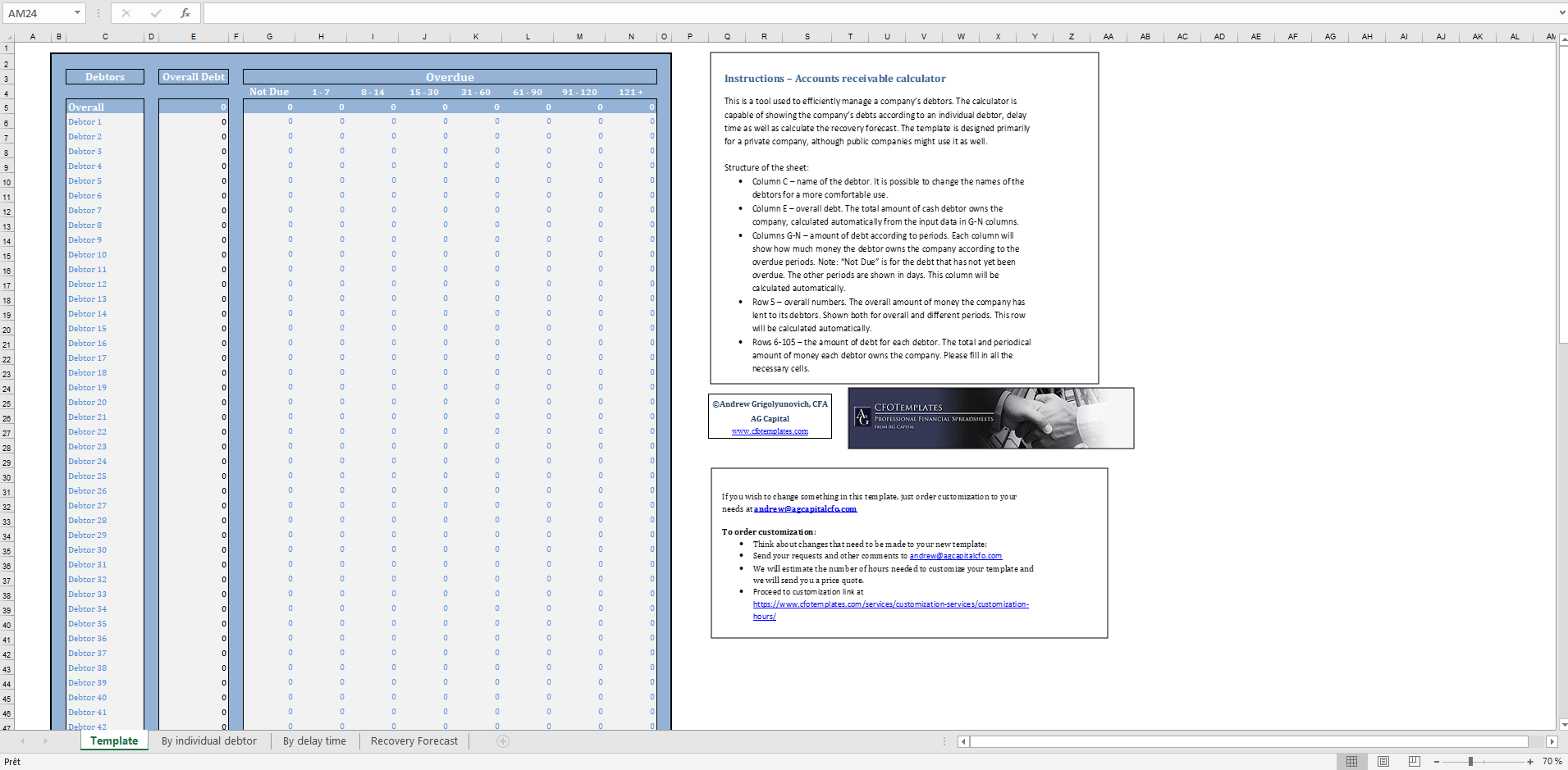The image size is (1568, 770).
Task: Click previous sheet navigation arrow
Action: [x=22, y=741]
